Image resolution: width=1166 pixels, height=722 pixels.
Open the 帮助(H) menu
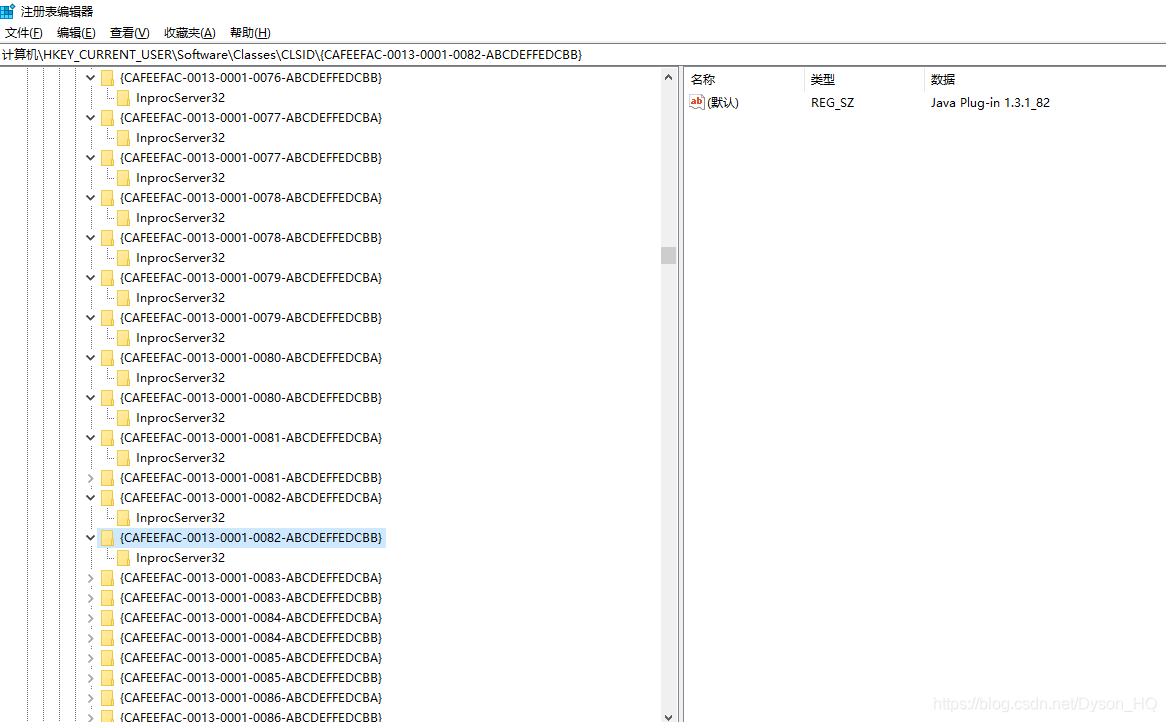click(x=250, y=33)
